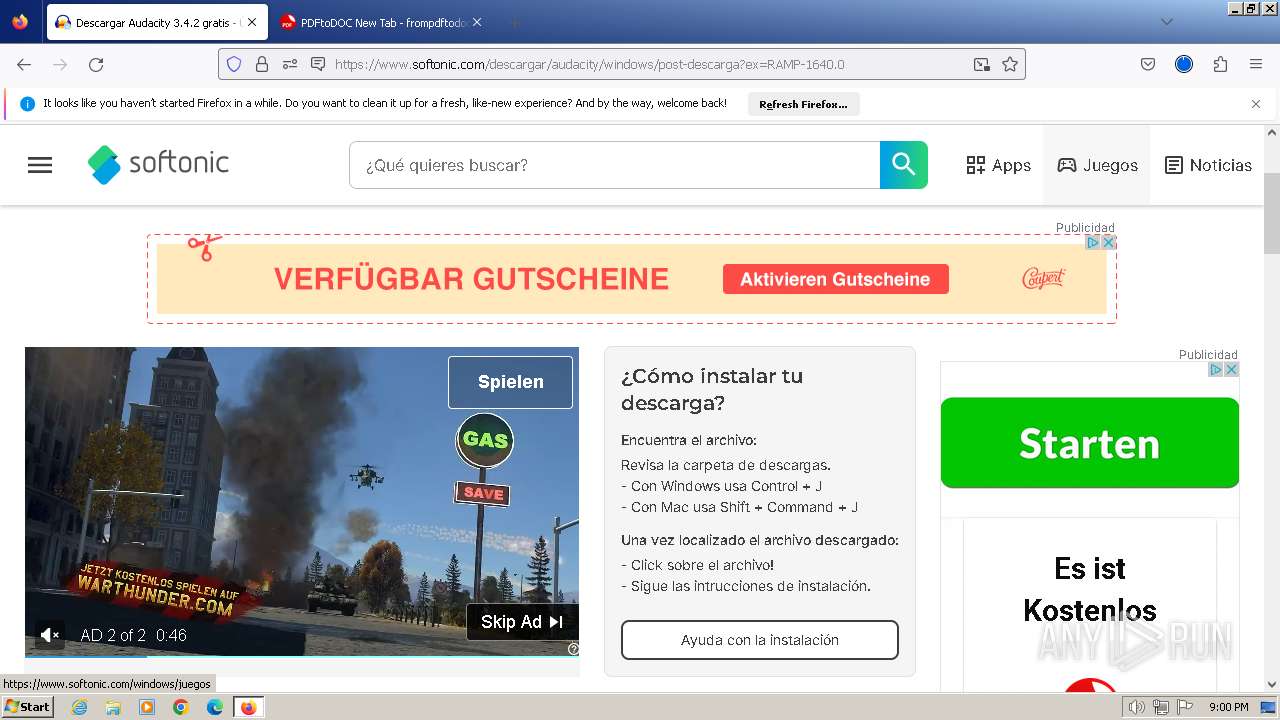Open File Explorer from taskbar
This screenshot has width=1280, height=720.
[113, 707]
